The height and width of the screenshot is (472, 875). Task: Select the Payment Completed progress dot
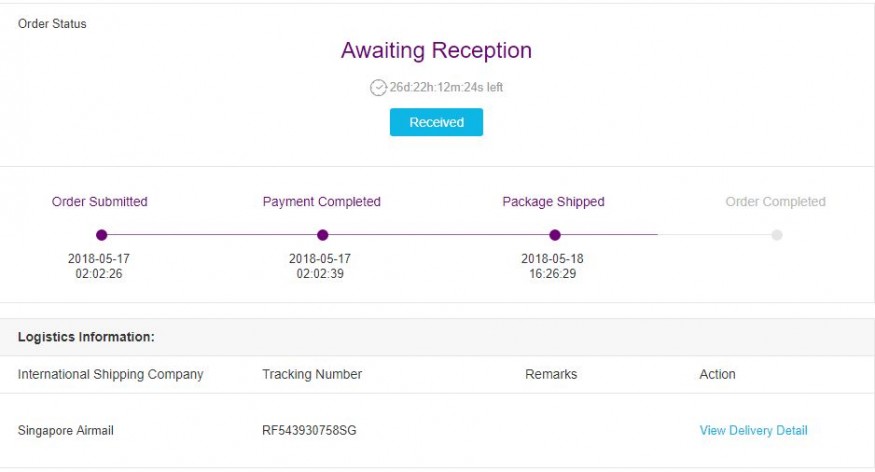323,235
